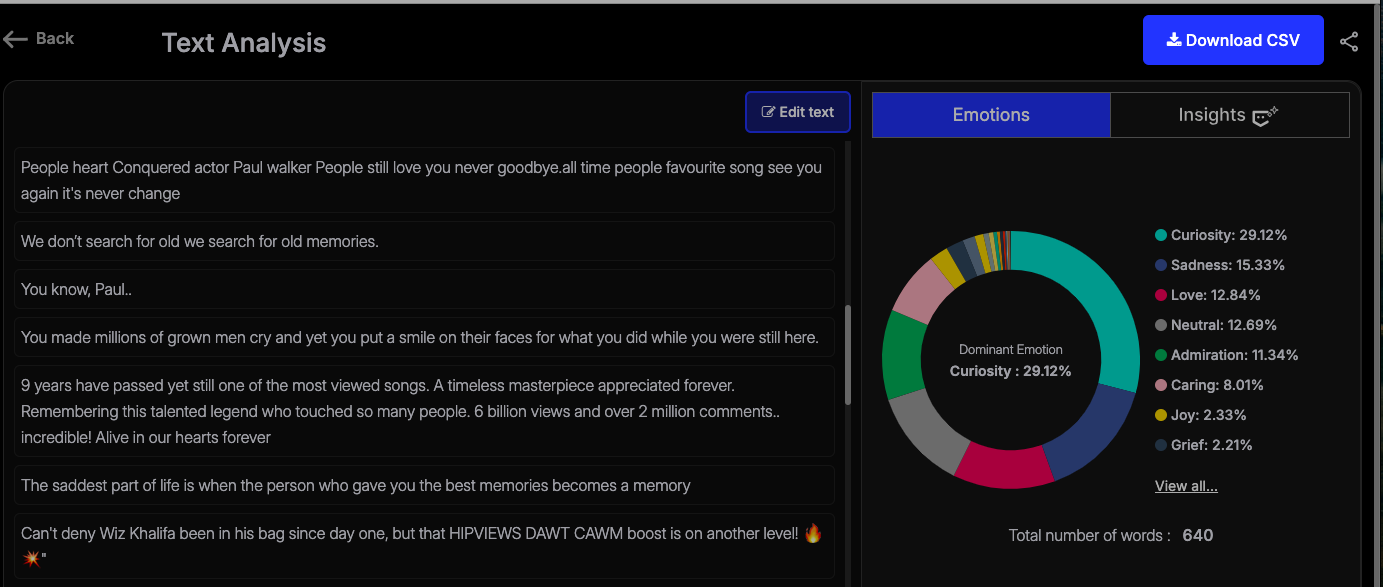
Task: Click the gray Neutral donut segment
Action: coord(926,431)
